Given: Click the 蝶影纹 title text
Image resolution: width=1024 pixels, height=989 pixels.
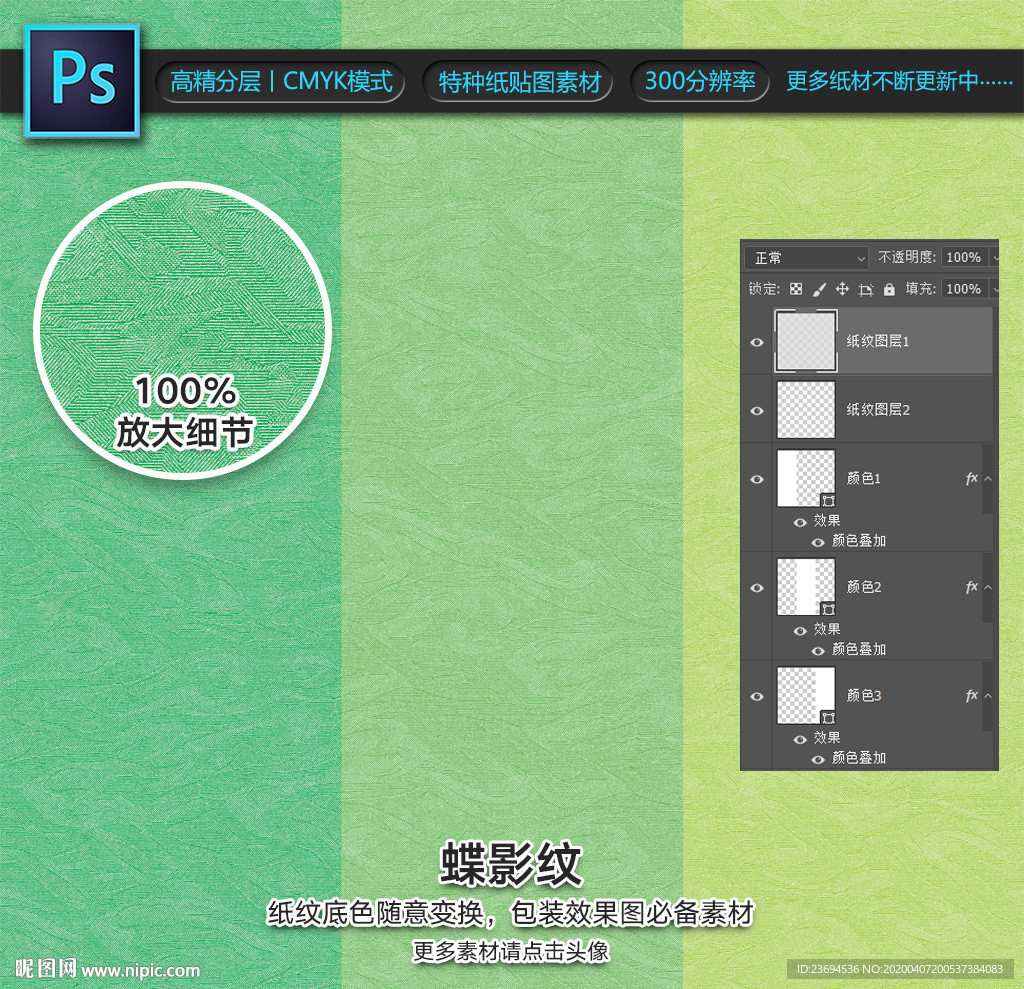Looking at the screenshot, I should [x=511, y=865].
